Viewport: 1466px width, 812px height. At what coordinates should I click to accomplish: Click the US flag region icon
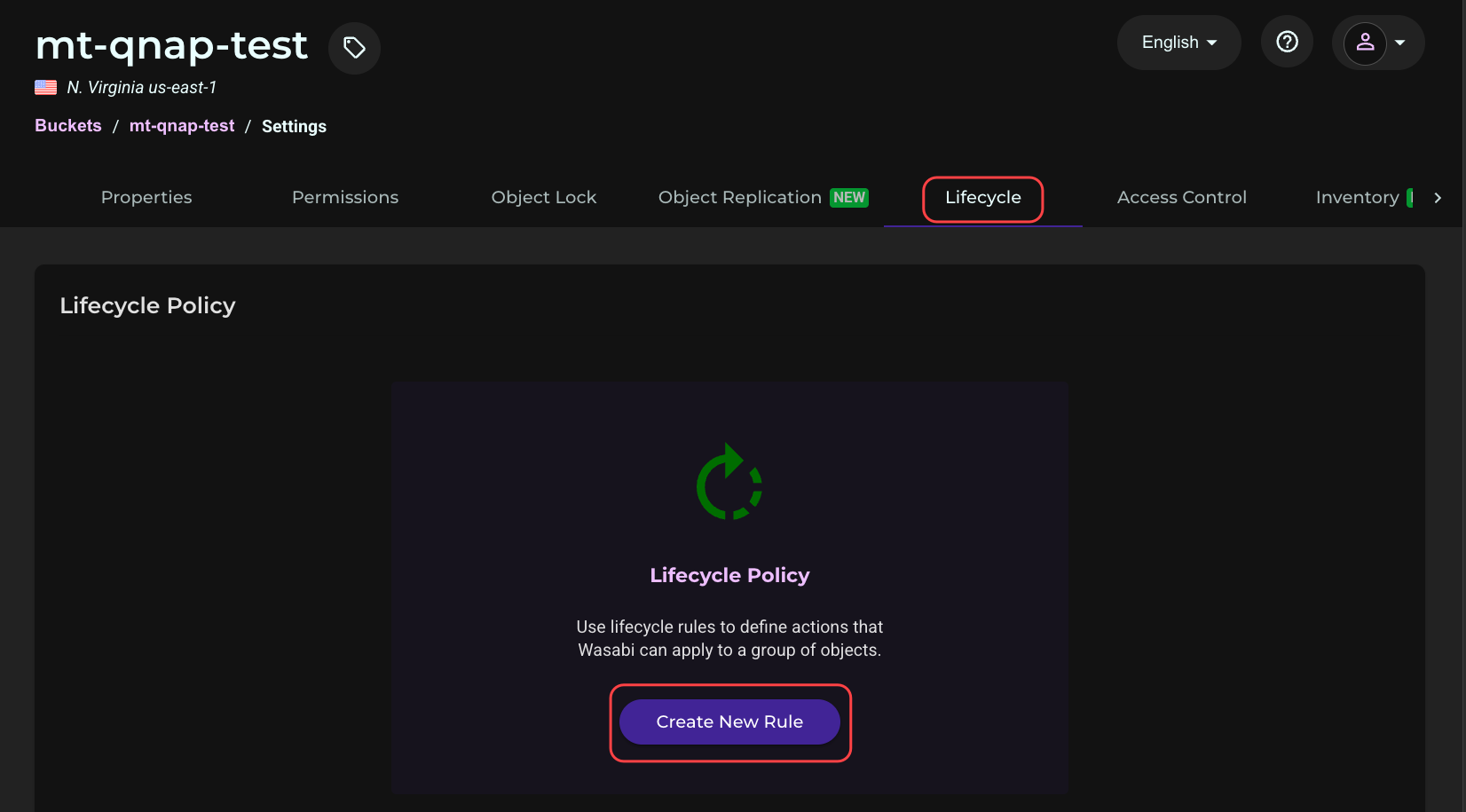pyautogui.click(x=45, y=87)
